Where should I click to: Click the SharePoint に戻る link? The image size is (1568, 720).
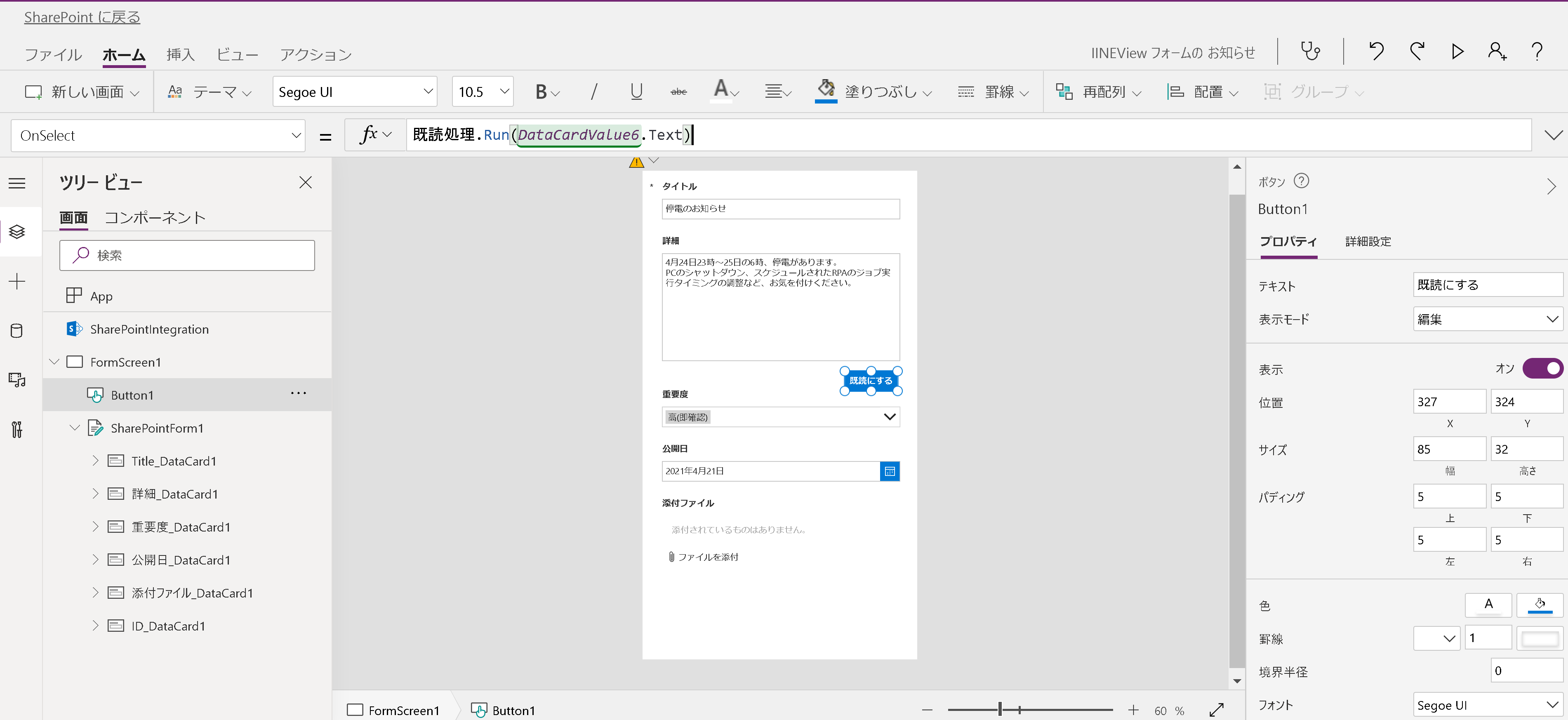[x=82, y=17]
